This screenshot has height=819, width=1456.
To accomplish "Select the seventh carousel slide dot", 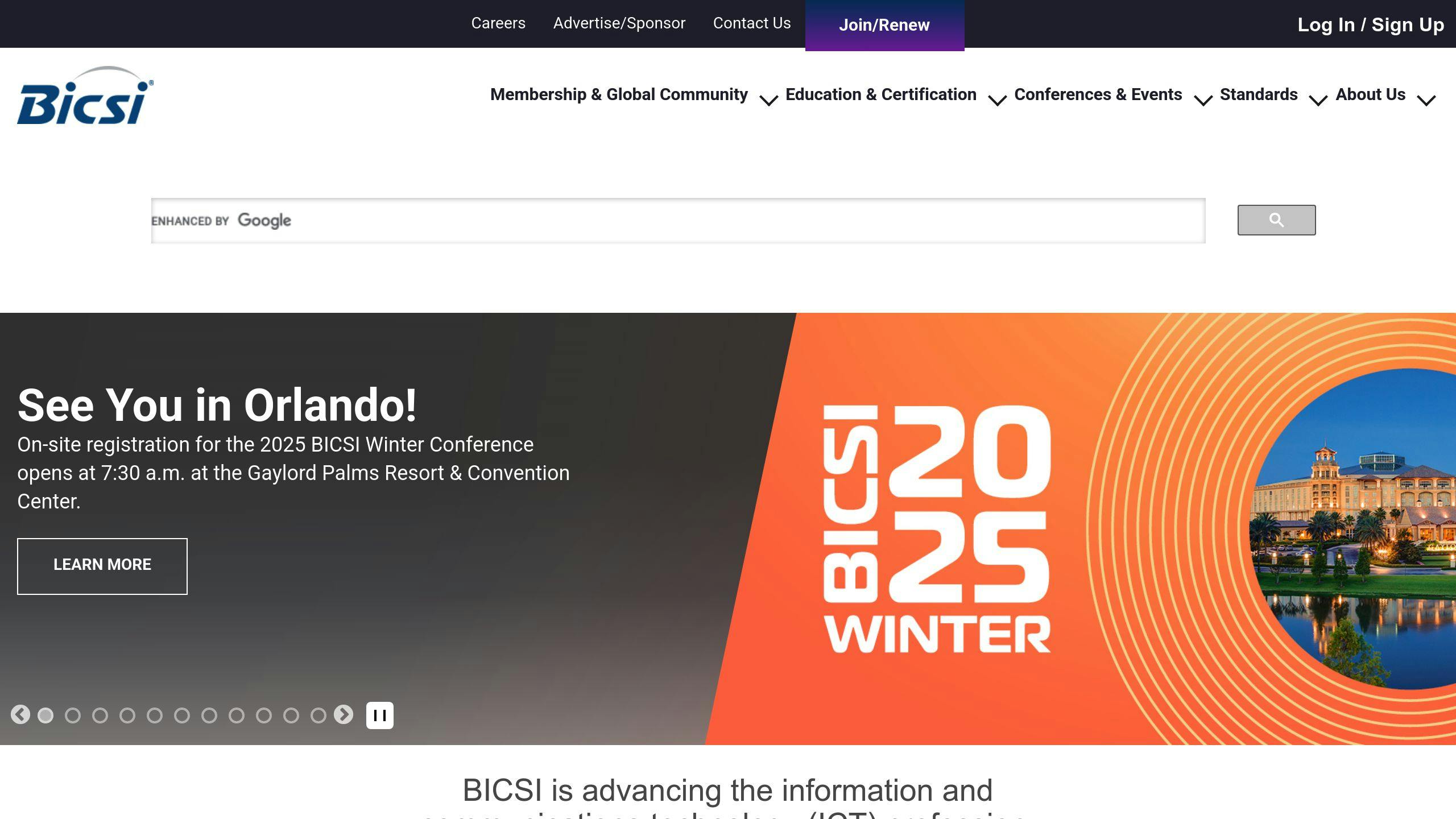I will [209, 715].
